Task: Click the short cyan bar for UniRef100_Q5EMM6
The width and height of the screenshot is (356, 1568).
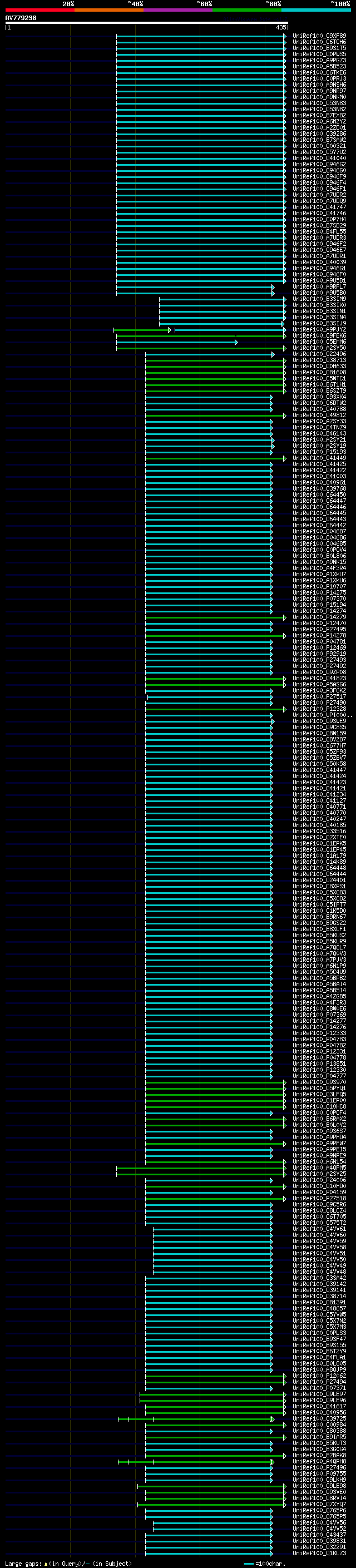Action: 176,342
